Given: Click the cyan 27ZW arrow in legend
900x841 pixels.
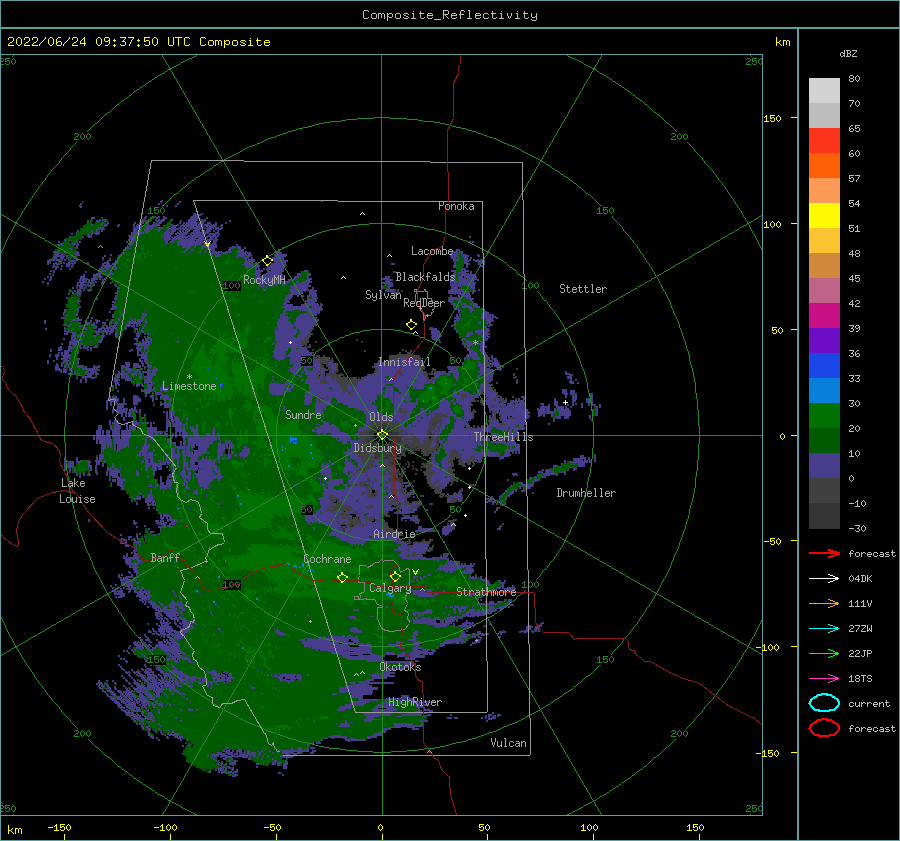Looking at the screenshot, I should tap(824, 629).
